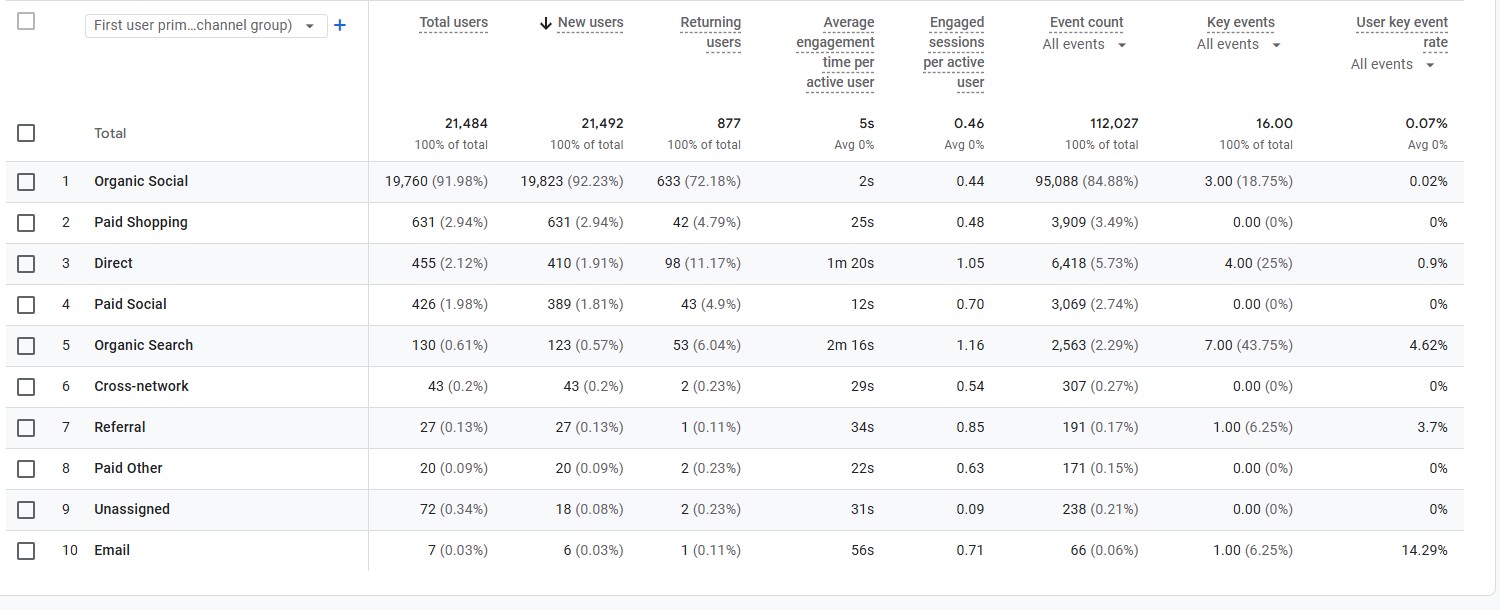Click the Organic Search channel name
Screen dimensions: 1500x610
coord(143,345)
